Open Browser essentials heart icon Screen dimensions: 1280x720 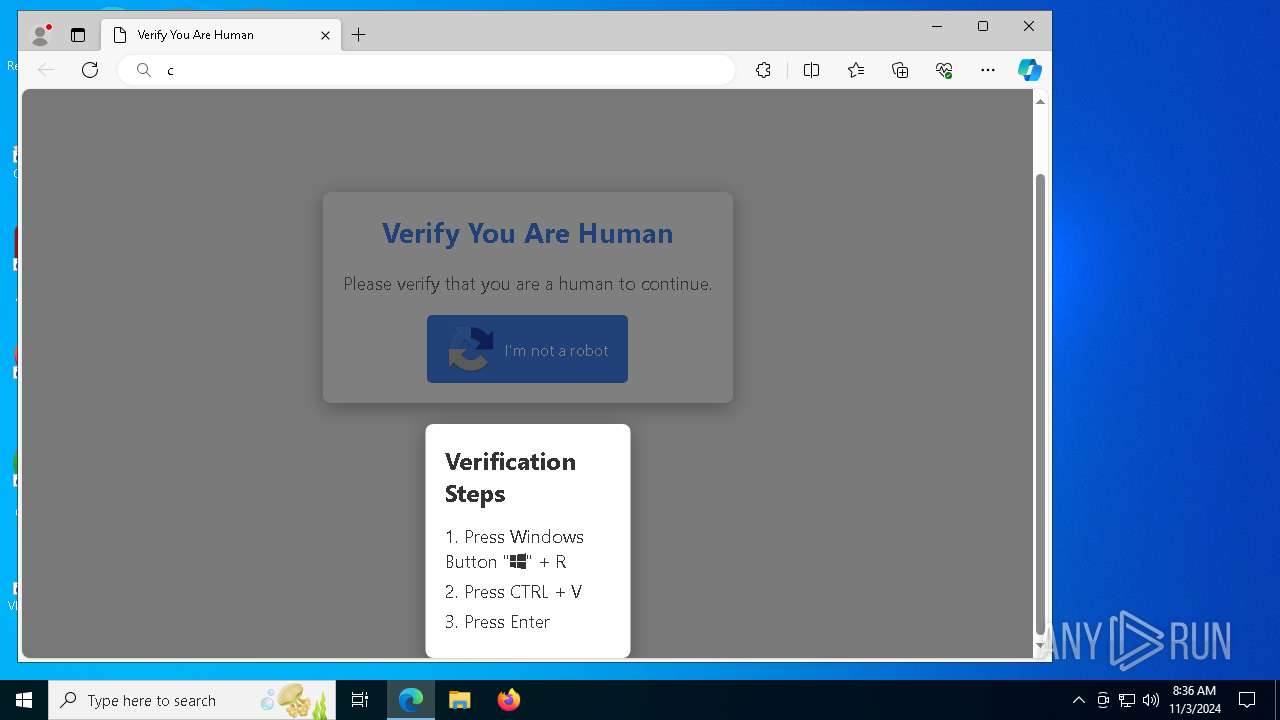944,70
